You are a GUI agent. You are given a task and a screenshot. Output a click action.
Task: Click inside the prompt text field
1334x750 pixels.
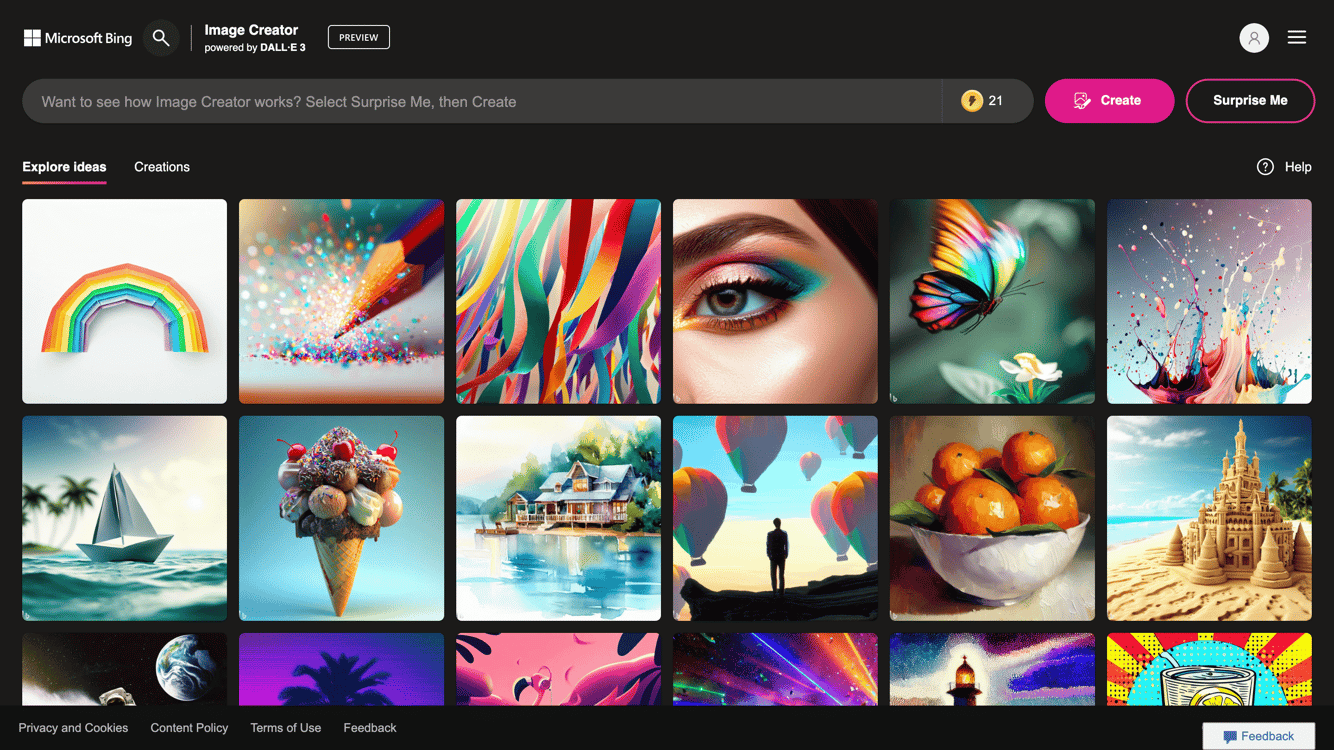[x=480, y=100]
